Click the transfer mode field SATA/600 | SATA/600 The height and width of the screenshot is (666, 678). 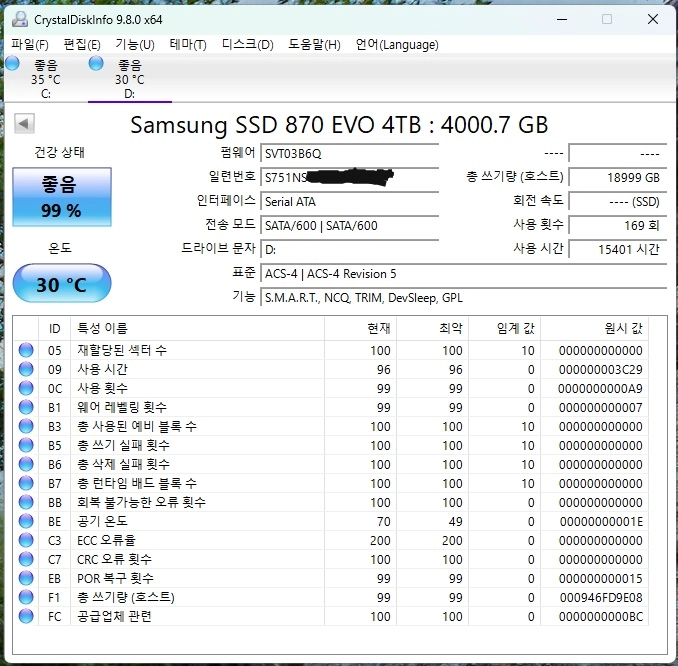coord(349,225)
